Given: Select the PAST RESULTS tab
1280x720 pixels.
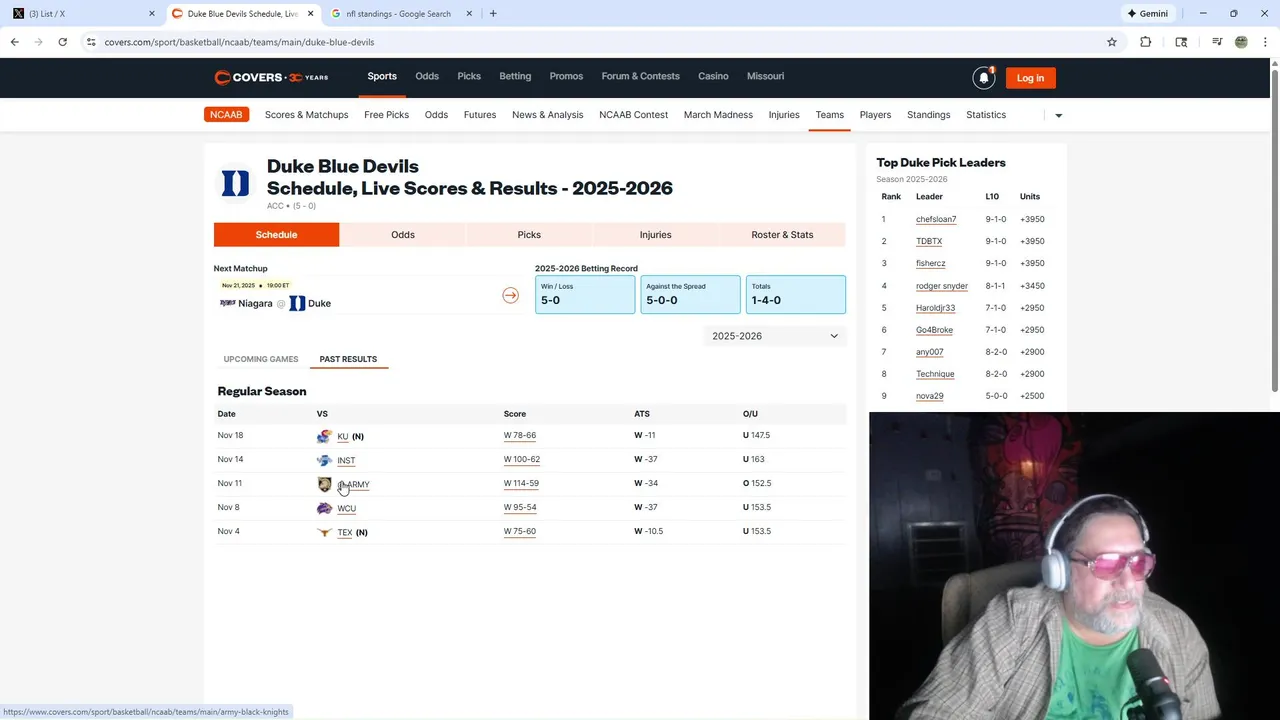Looking at the screenshot, I should [348, 359].
